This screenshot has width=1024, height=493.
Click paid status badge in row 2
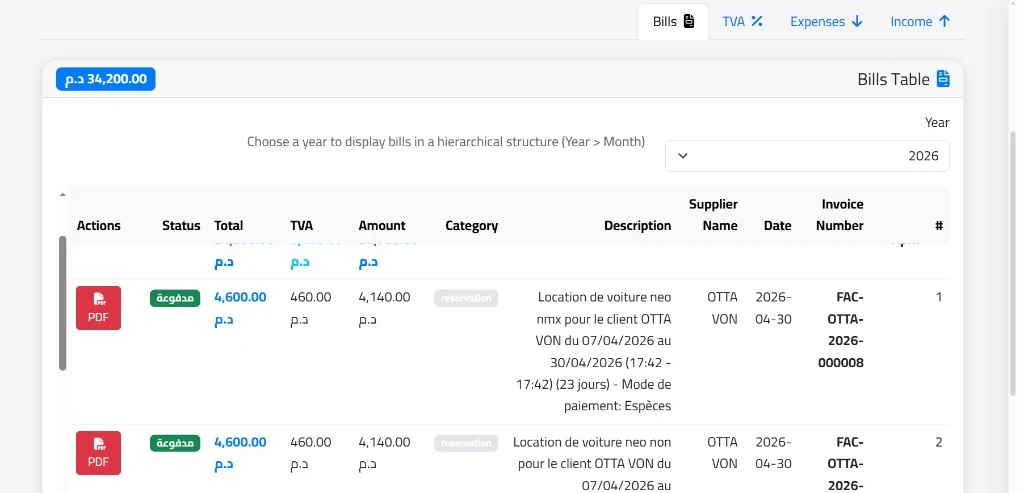(x=175, y=443)
